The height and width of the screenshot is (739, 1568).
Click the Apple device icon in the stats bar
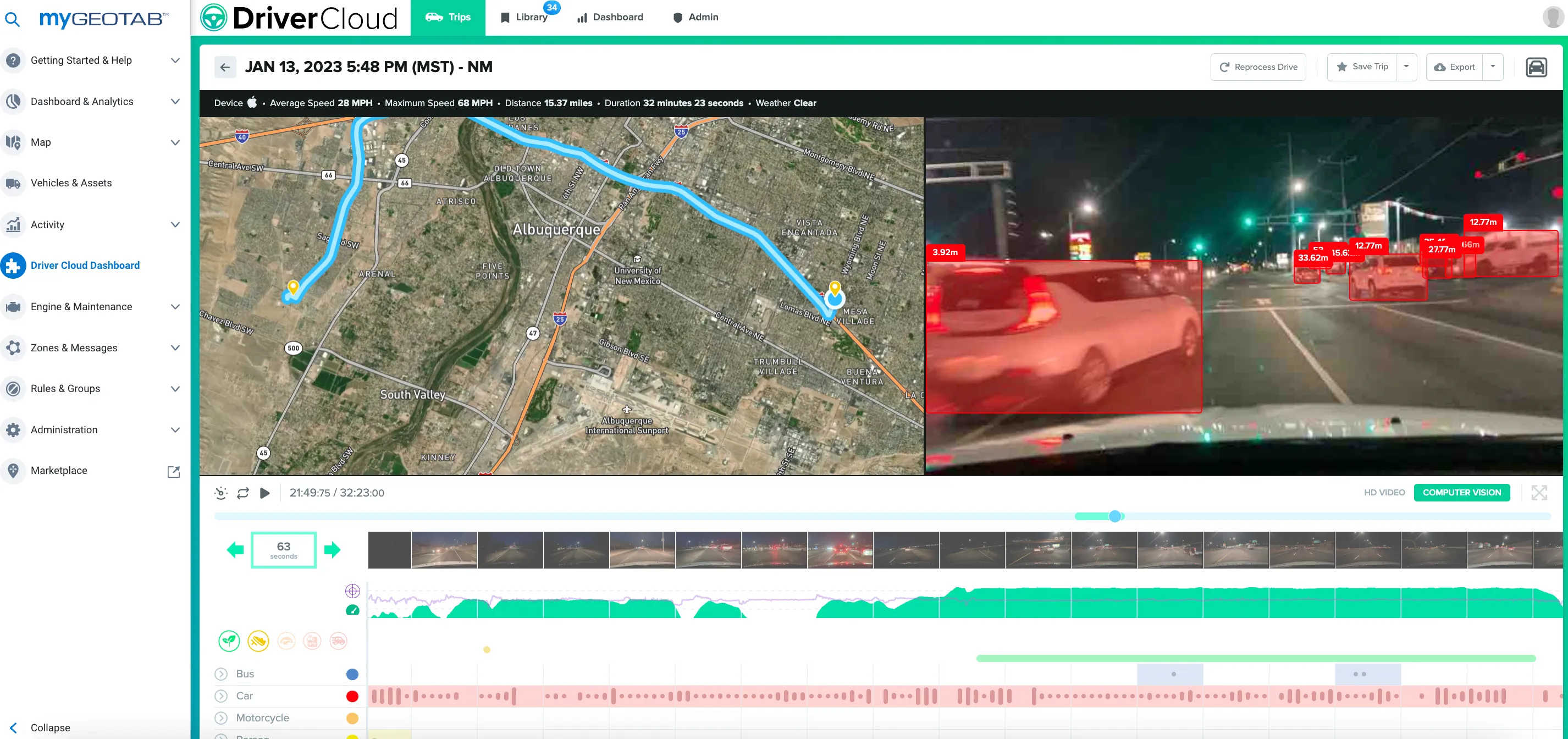252,102
